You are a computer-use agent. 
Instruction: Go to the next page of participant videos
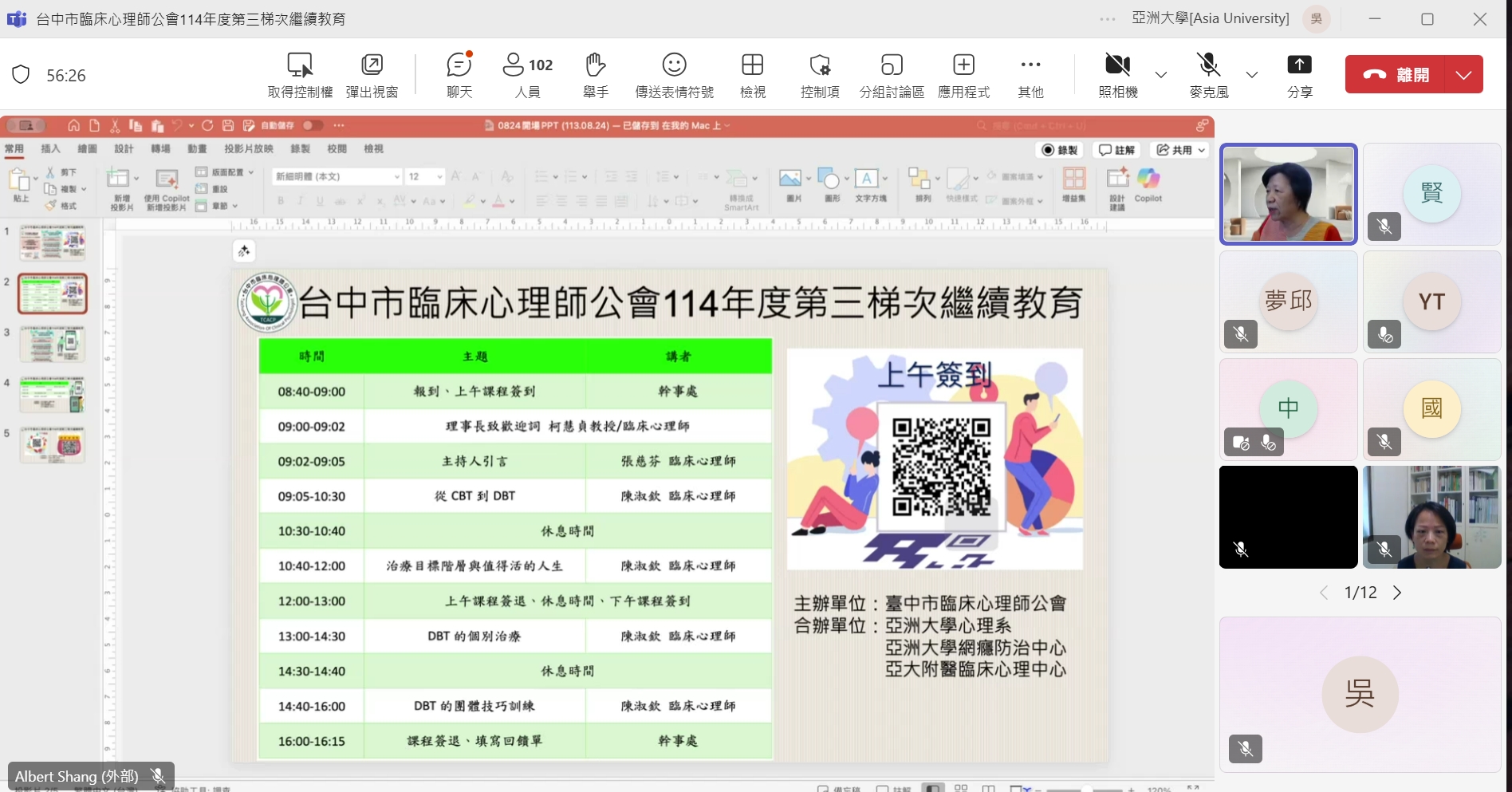pyautogui.click(x=1397, y=593)
